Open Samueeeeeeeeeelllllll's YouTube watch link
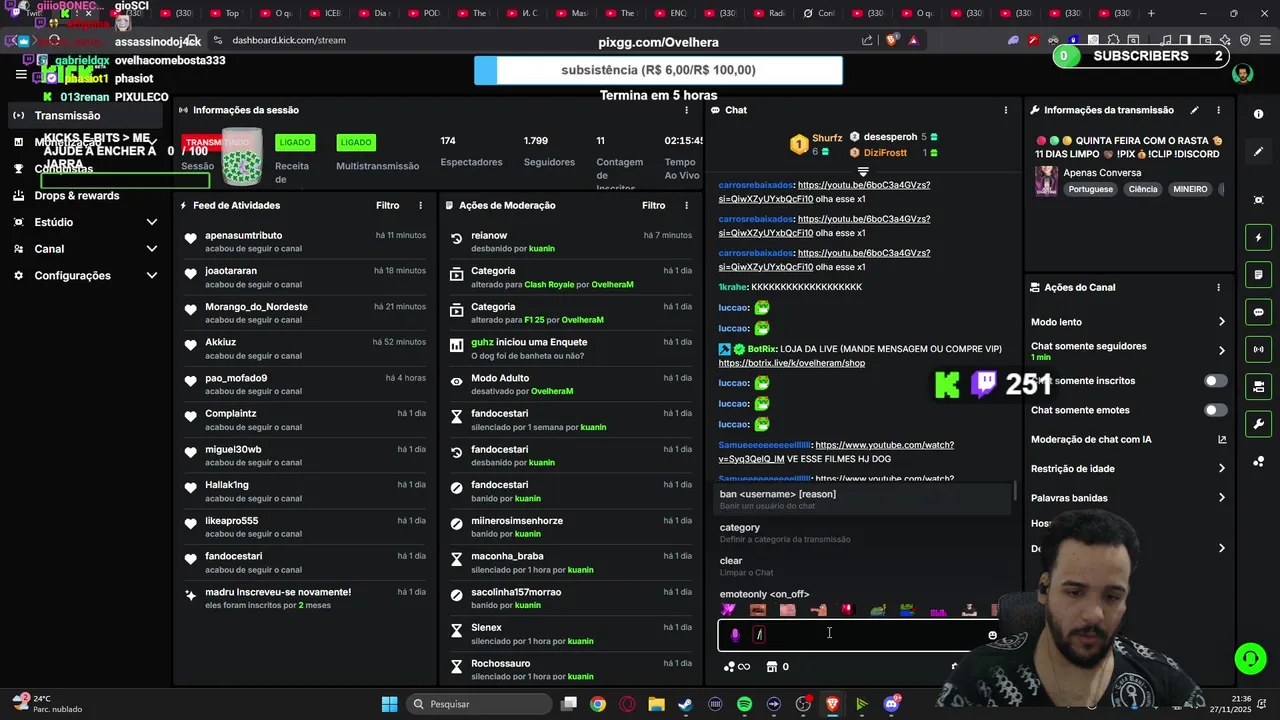This screenshot has height=720, width=1280. click(x=836, y=451)
